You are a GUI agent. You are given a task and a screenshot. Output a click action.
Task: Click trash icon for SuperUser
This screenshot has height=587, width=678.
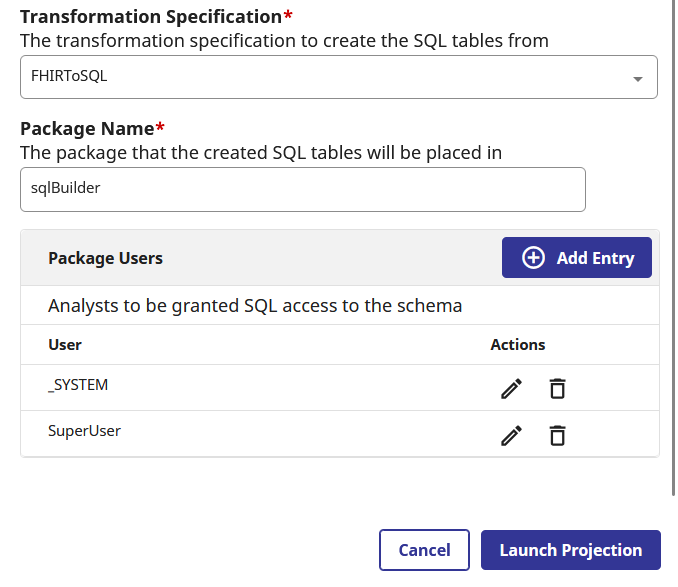[557, 435]
